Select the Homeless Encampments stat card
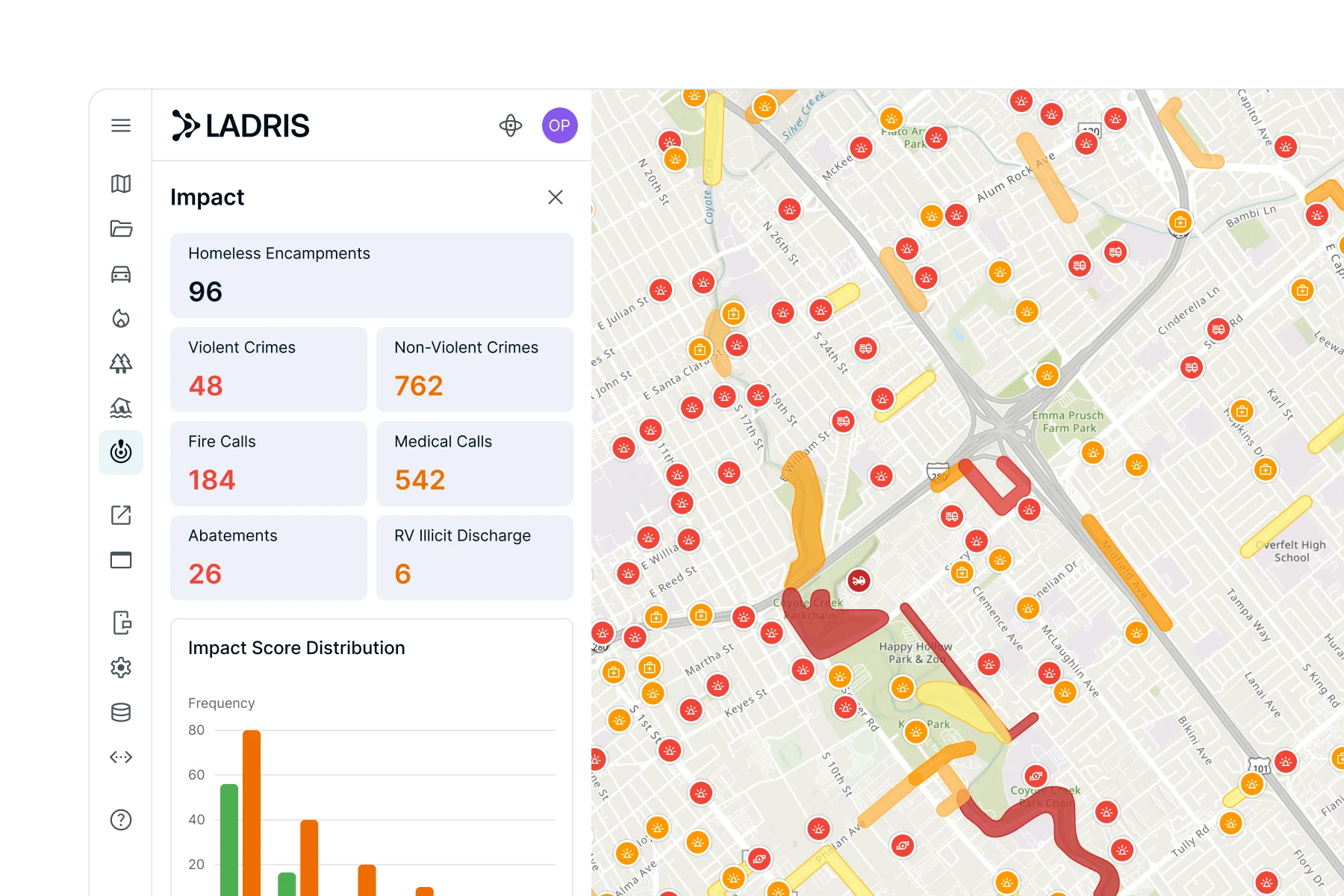1344x896 pixels. [x=371, y=275]
